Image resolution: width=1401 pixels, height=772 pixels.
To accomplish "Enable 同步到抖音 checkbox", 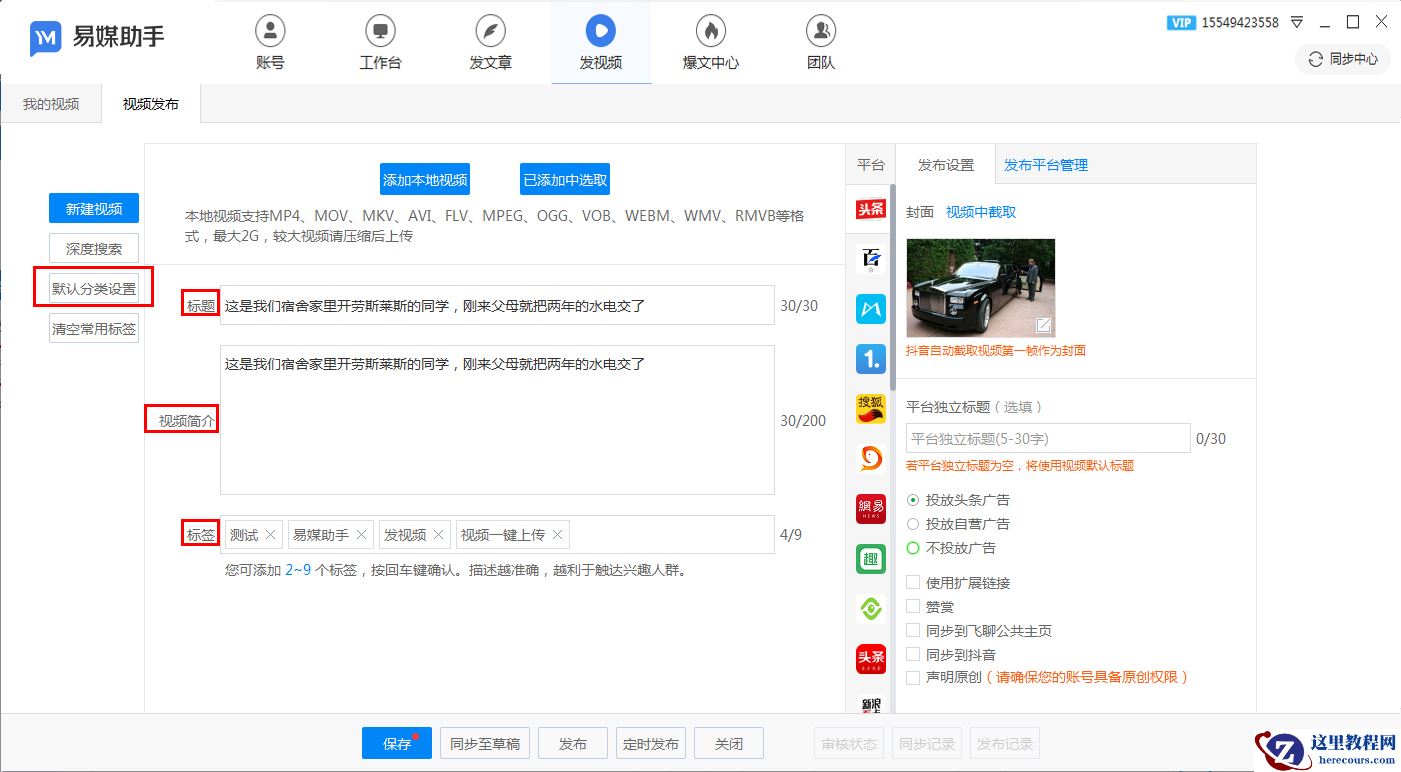I will pos(913,654).
